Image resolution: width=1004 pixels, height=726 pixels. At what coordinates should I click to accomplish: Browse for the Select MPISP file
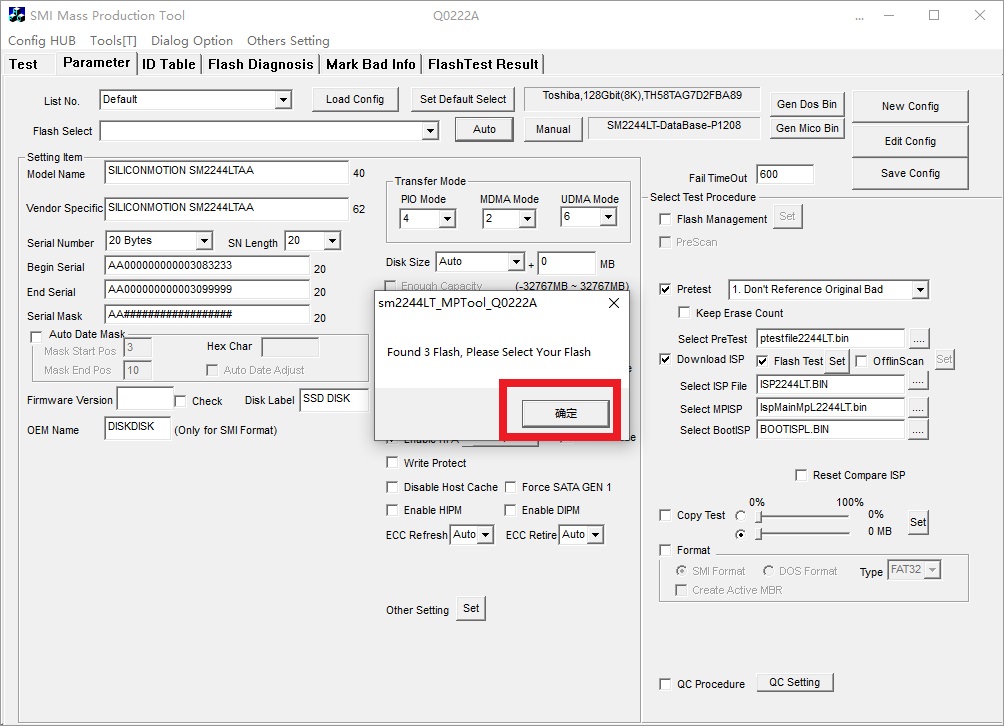(918, 407)
